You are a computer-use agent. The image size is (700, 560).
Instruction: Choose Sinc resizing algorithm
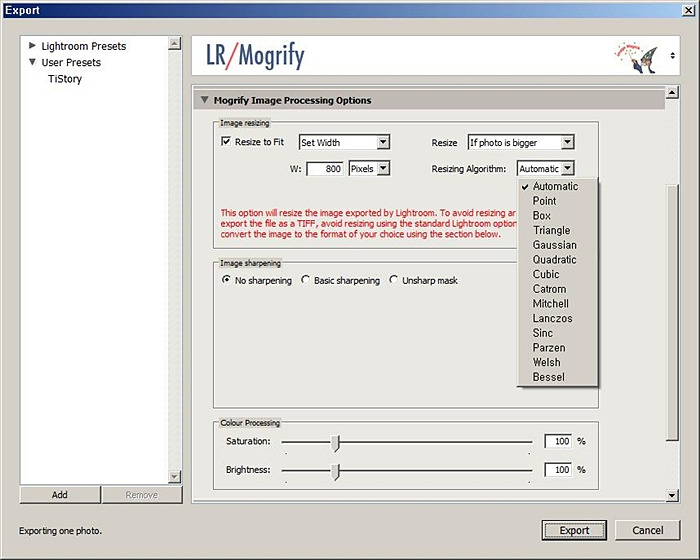tap(557, 333)
